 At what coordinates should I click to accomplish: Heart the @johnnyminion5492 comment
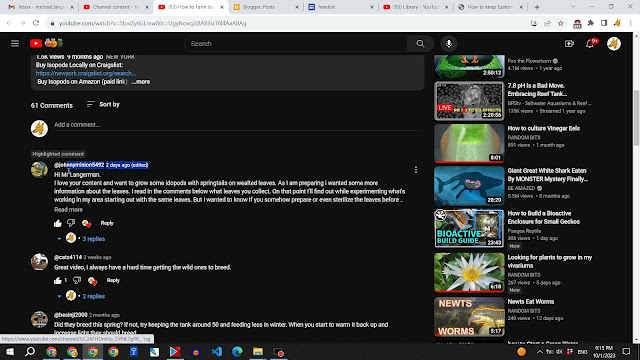[86, 223]
